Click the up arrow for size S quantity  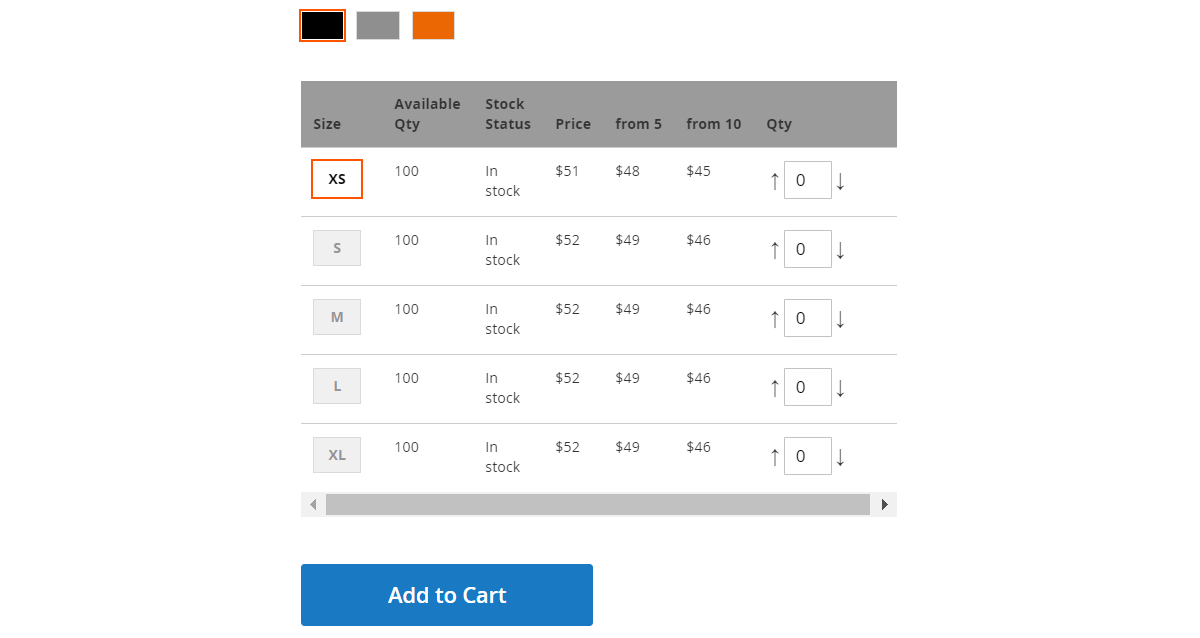tap(774, 250)
